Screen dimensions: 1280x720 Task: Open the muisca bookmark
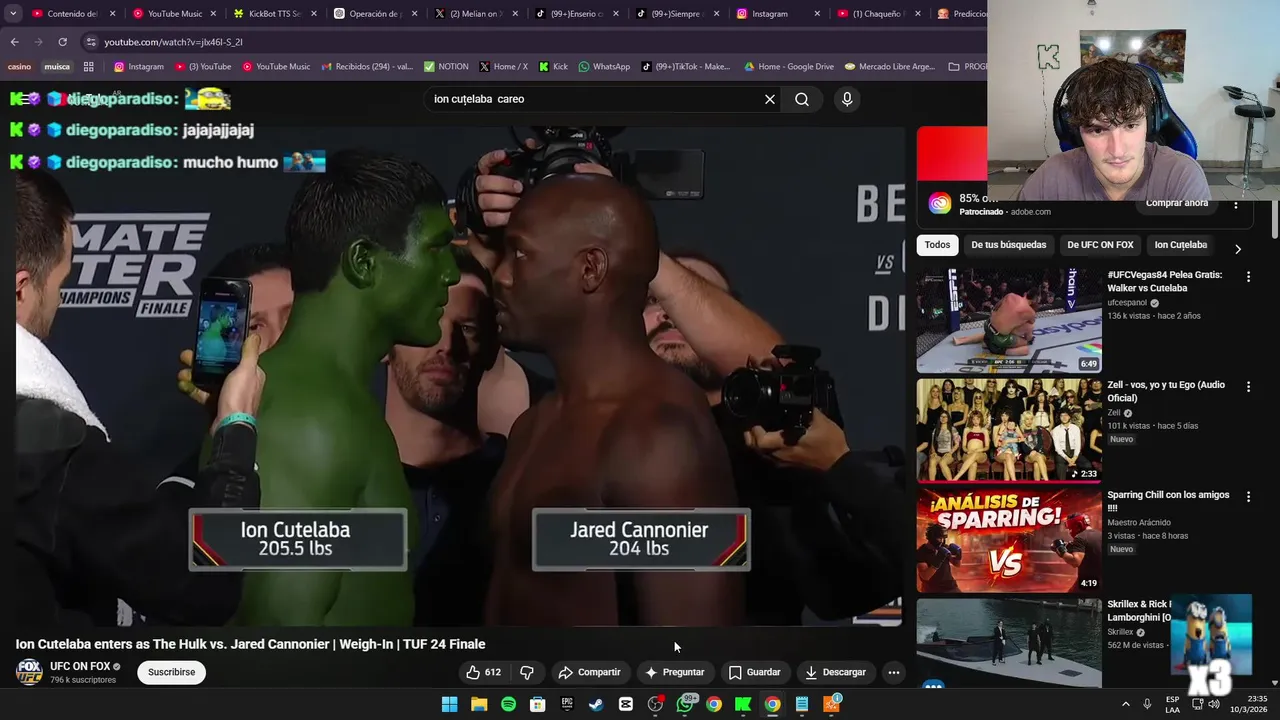57,67
